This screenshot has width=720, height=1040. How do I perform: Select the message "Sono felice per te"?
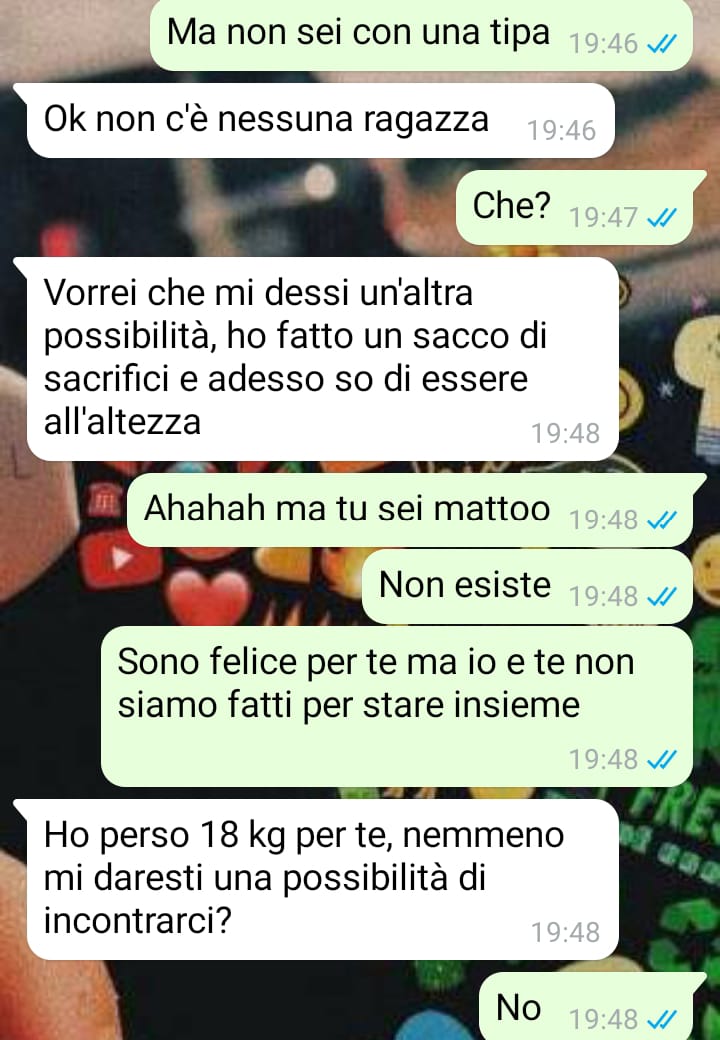pyautogui.click(x=396, y=707)
